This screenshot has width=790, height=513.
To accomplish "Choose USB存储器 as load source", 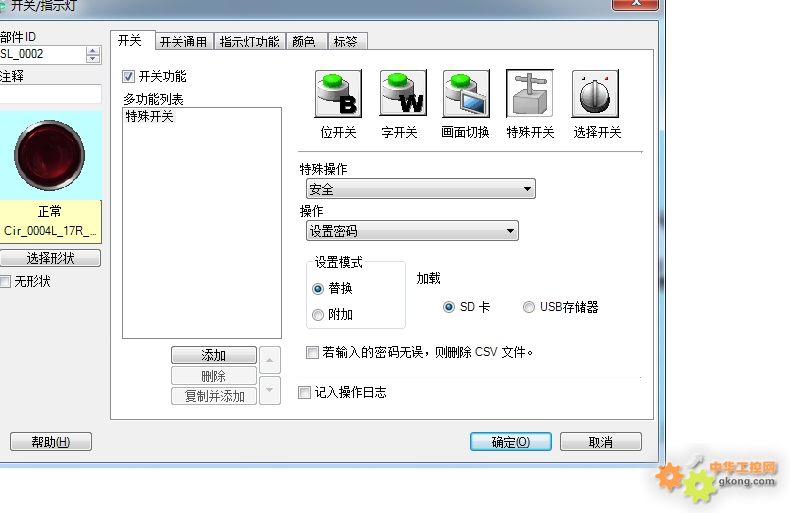I will 529,307.
